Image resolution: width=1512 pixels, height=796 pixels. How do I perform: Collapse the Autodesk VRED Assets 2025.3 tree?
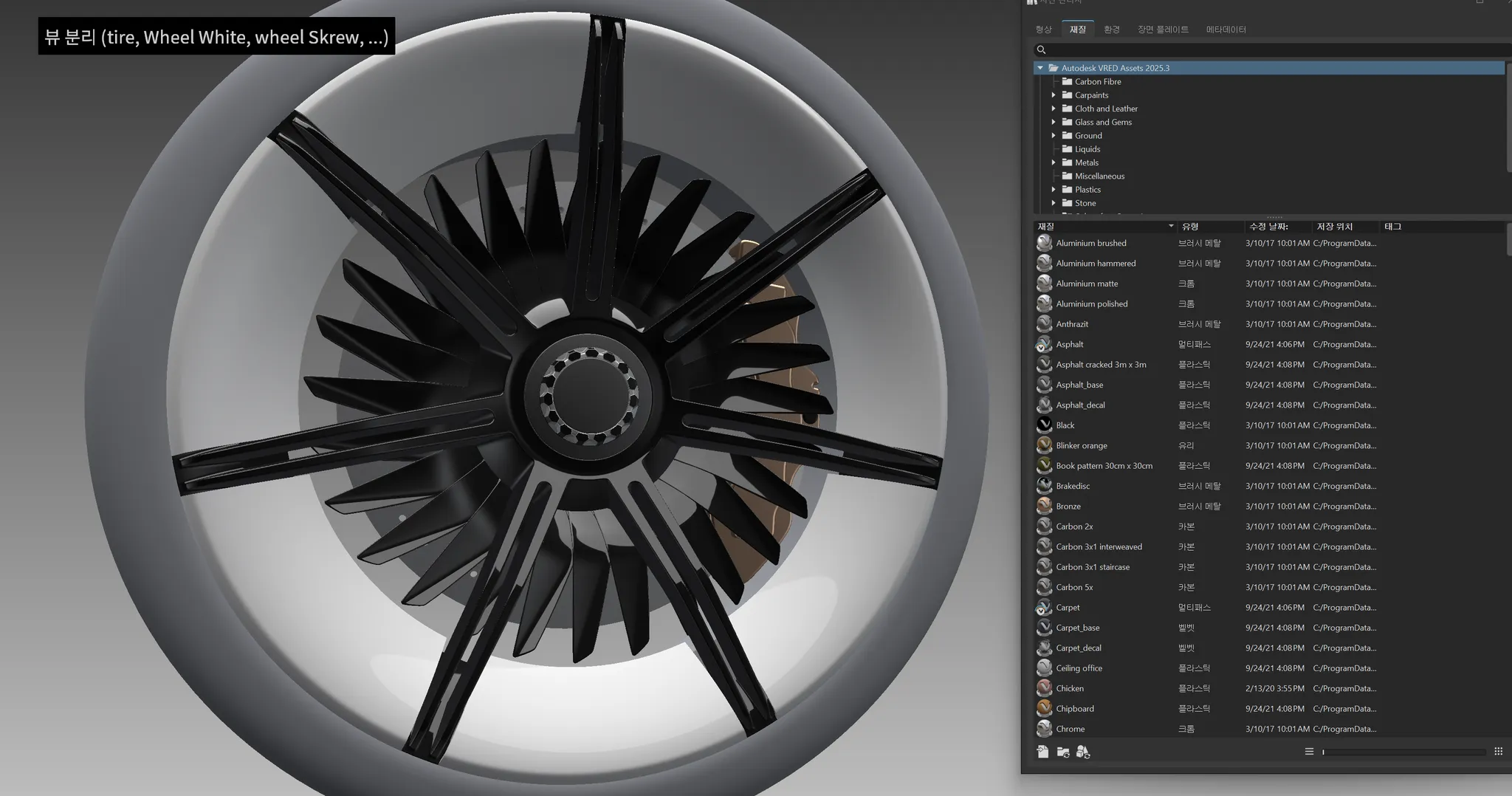tap(1040, 68)
